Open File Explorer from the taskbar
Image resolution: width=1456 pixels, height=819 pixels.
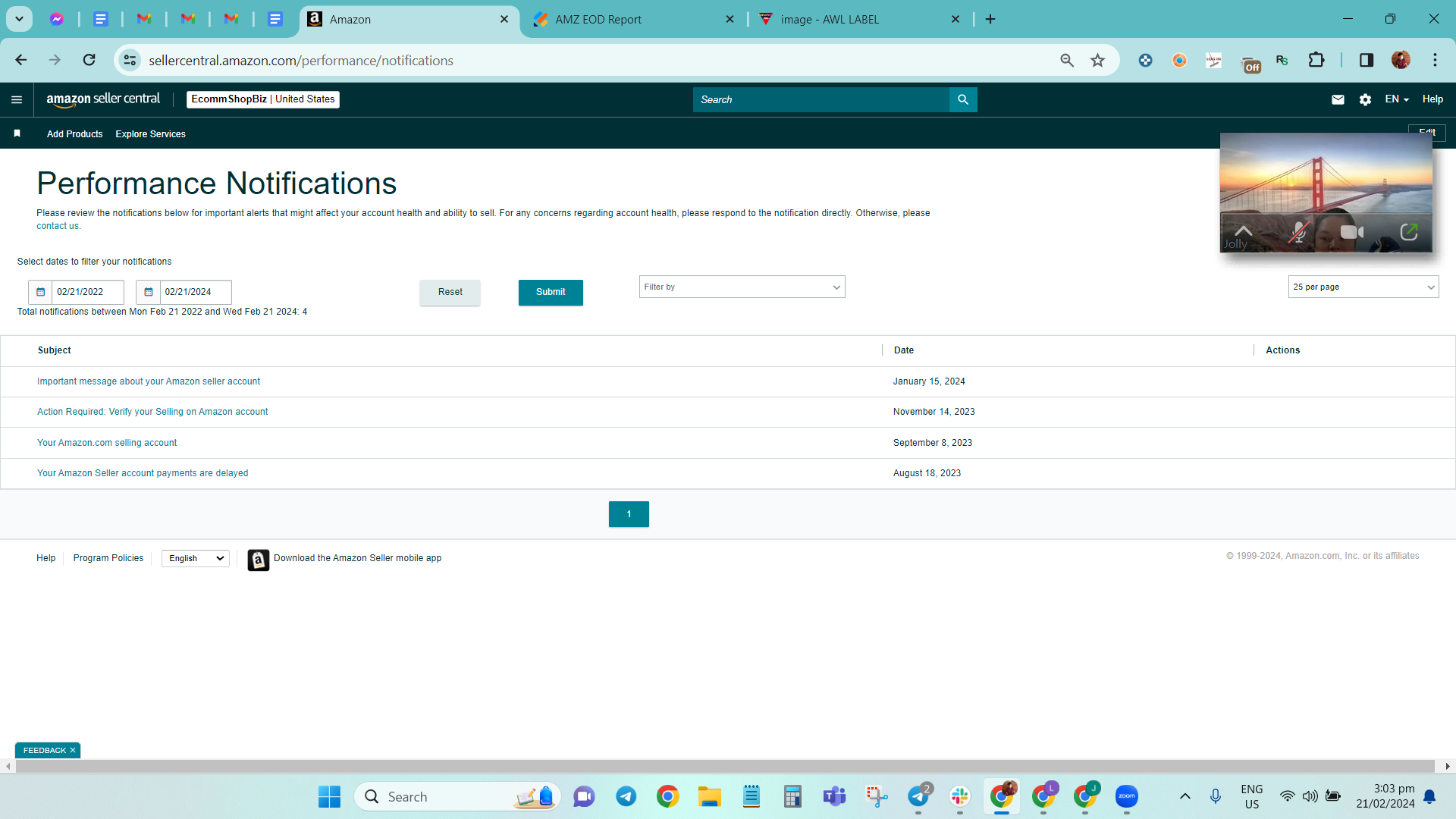(710, 796)
